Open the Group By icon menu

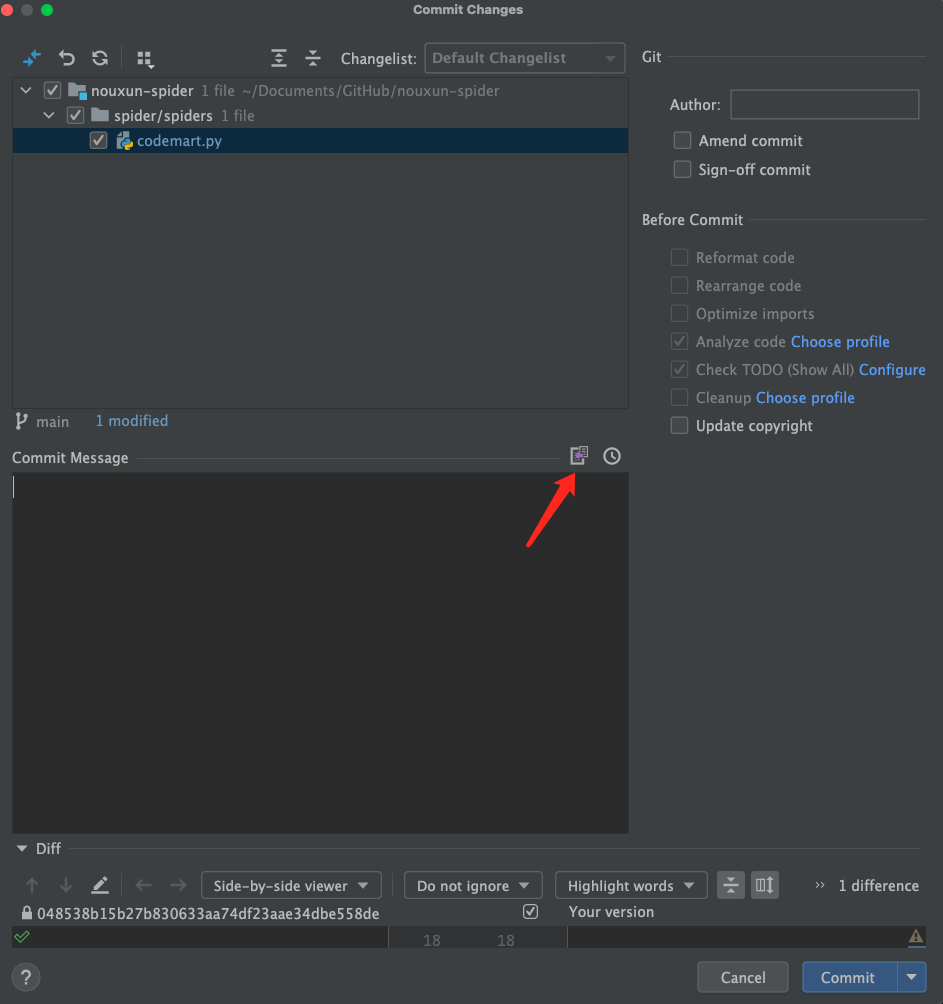[146, 58]
